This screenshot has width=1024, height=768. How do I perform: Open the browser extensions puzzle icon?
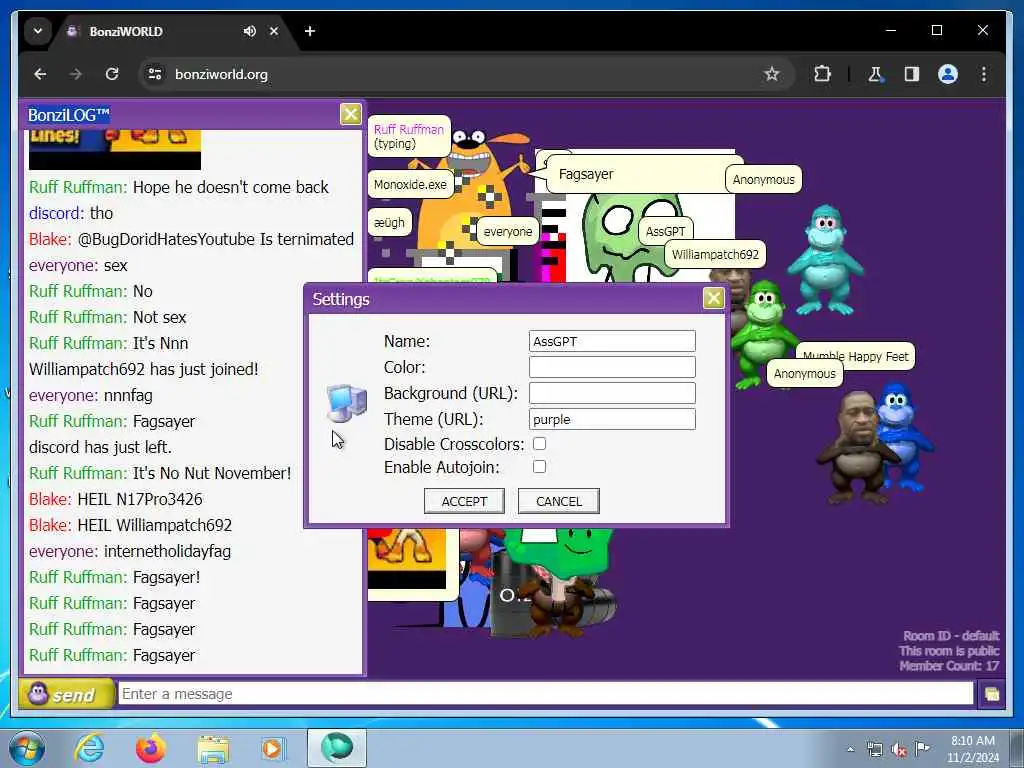(823, 74)
